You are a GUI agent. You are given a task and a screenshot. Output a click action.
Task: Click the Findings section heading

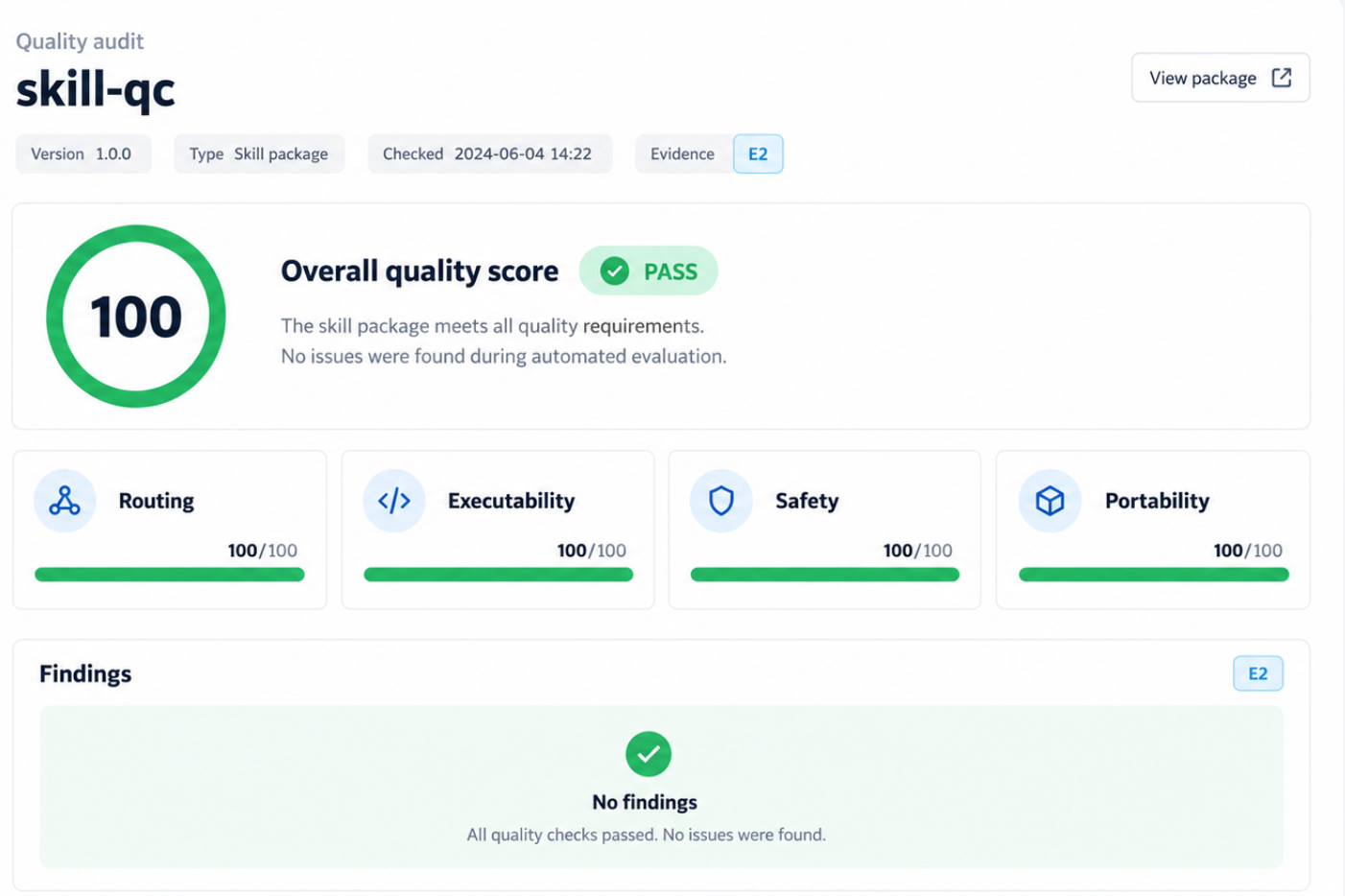pyautogui.click(x=85, y=673)
